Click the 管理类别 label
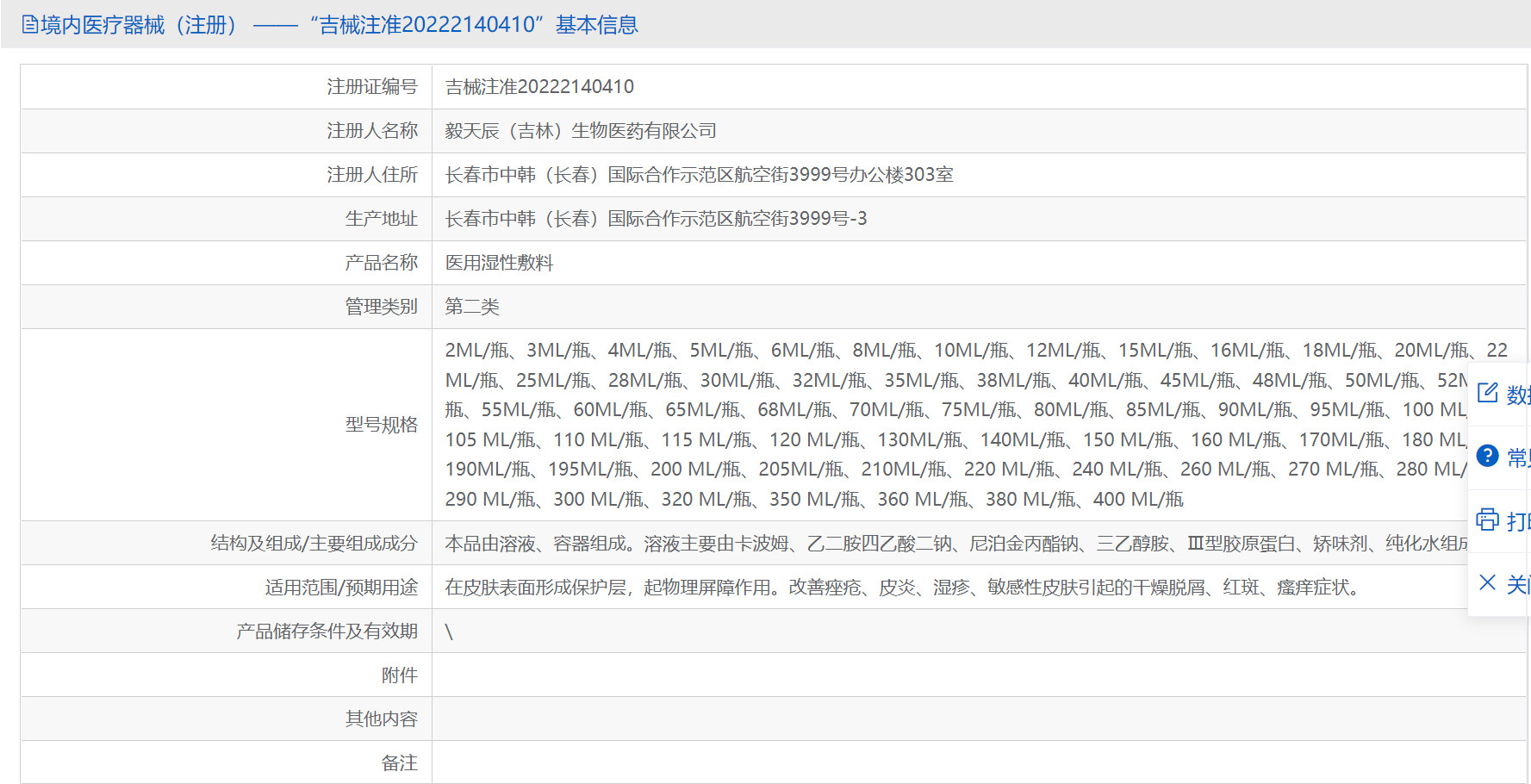Screen dimensions: 1531x784 382,307
